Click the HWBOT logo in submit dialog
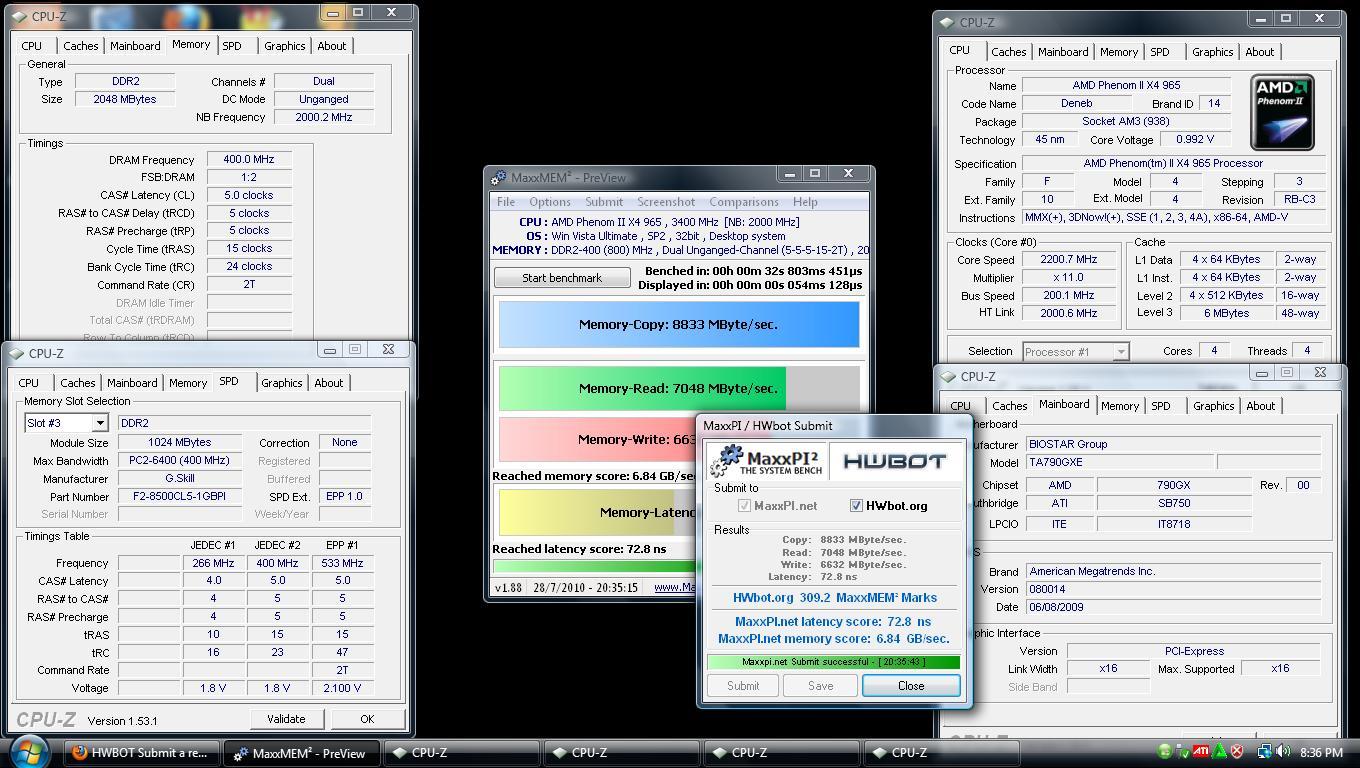This screenshot has height=768, width=1360. point(894,462)
